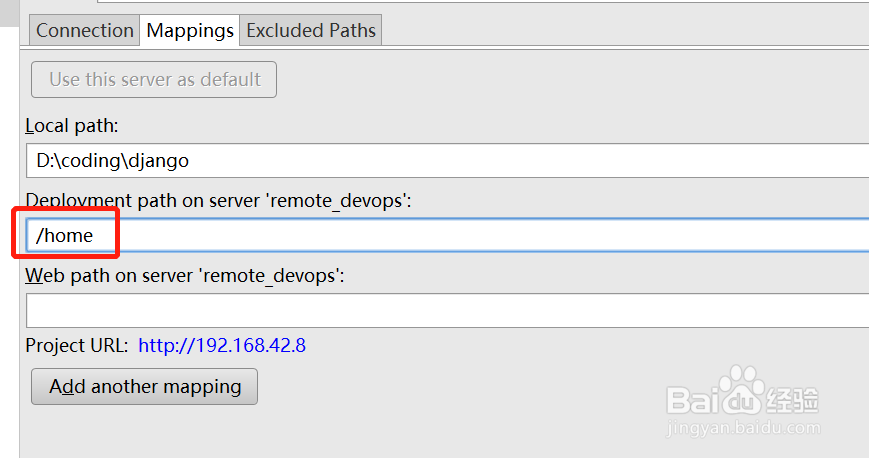
Task: Focus the Local path field with D:\coding\django
Action: pyautogui.click(x=440, y=160)
